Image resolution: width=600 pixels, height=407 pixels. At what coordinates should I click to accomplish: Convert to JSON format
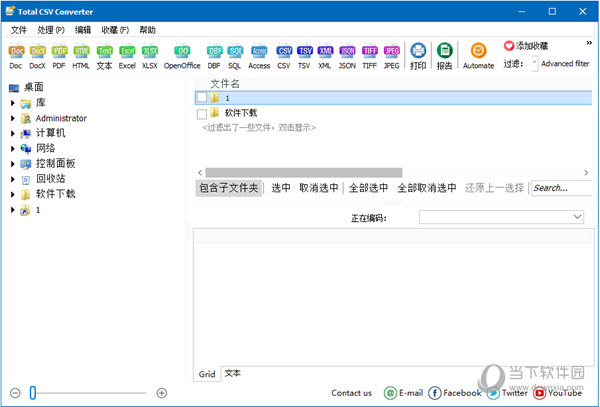[x=347, y=57]
